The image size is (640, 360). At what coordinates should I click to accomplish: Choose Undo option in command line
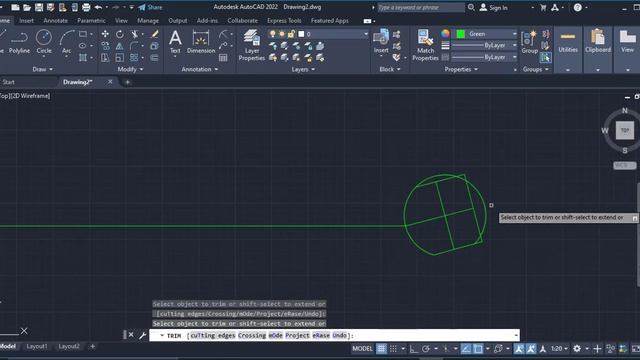coord(340,336)
